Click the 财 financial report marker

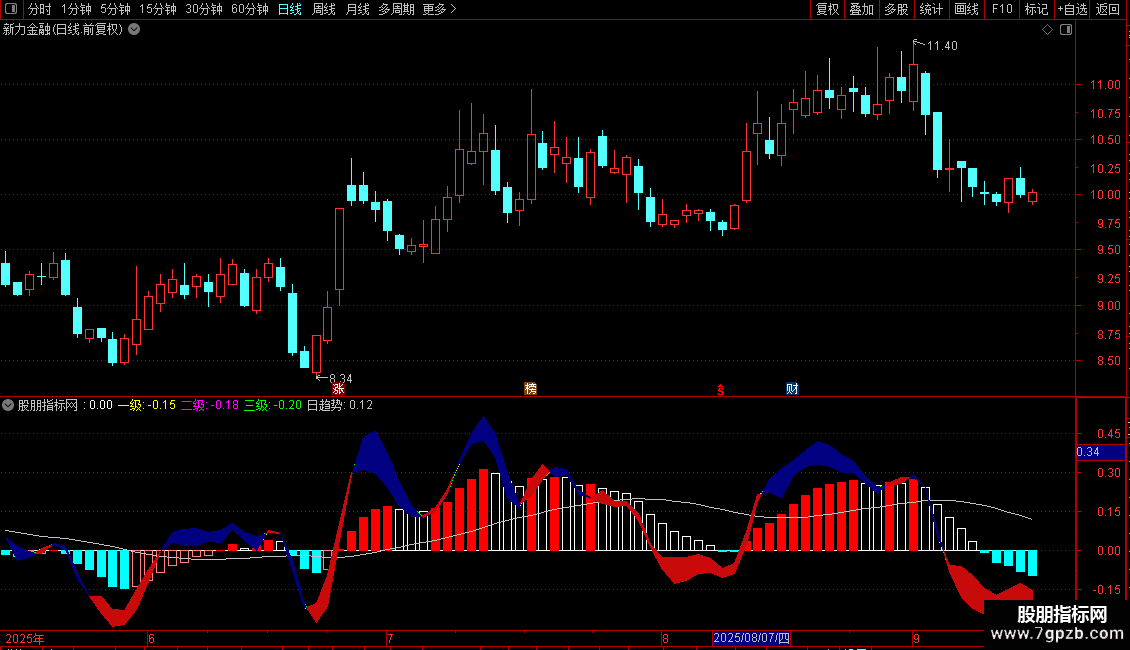pyautogui.click(x=792, y=388)
